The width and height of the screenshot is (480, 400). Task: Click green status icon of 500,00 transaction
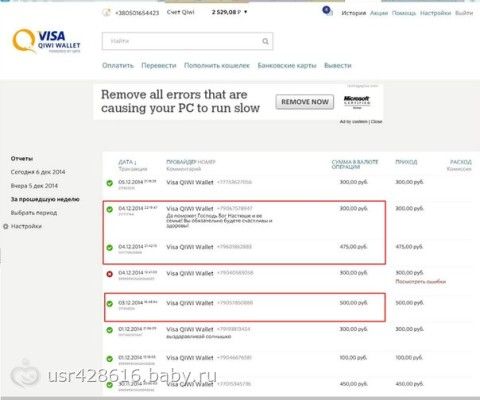(109, 304)
